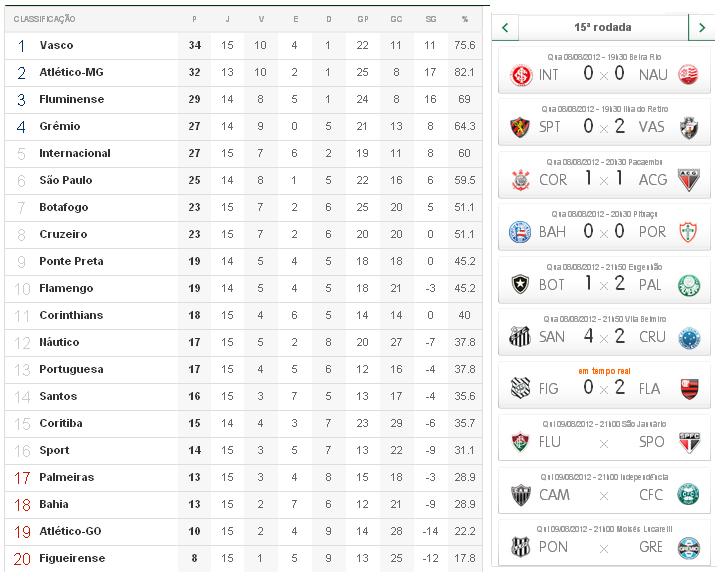Click the Corinthians crest beside COR
The height and width of the screenshot is (580, 720).
(x=520, y=180)
